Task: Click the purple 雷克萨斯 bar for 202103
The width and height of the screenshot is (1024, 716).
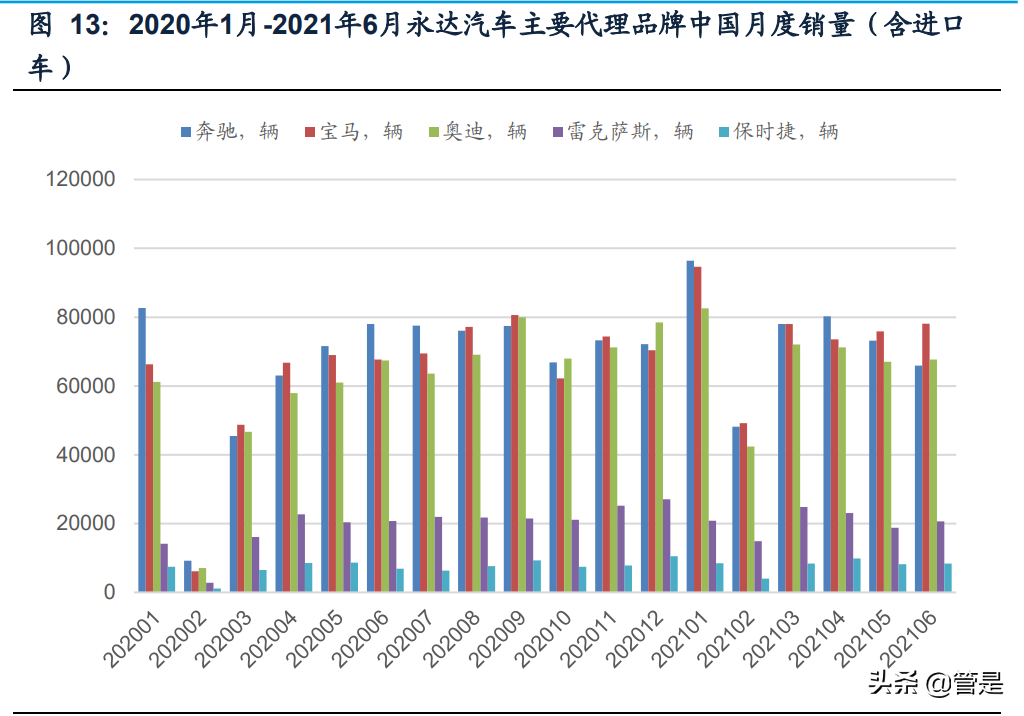Action: (804, 549)
